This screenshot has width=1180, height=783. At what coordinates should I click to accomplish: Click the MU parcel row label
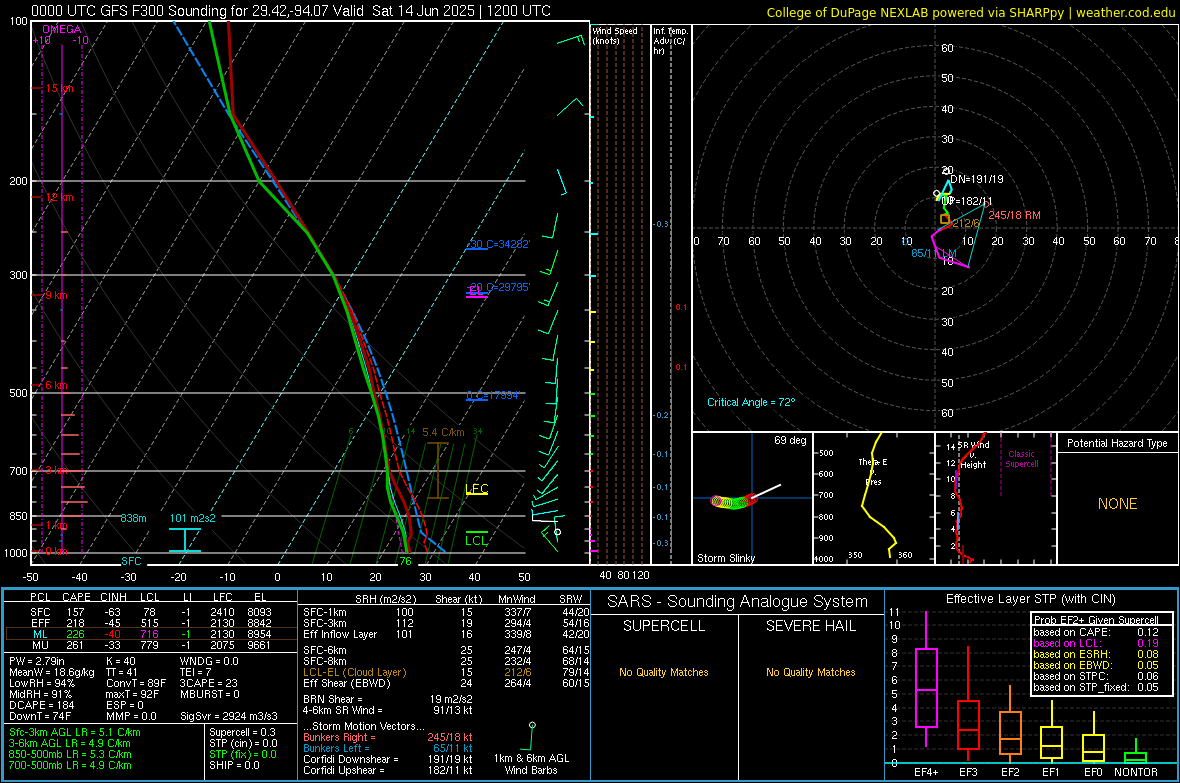click(40, 645)
